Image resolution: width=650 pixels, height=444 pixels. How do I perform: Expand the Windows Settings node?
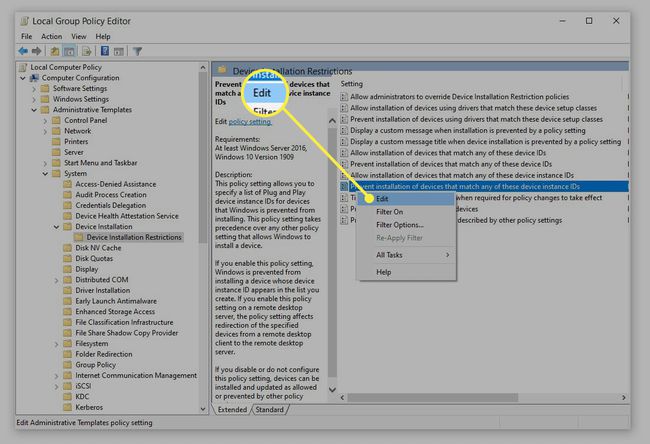(x=34, y=99)
